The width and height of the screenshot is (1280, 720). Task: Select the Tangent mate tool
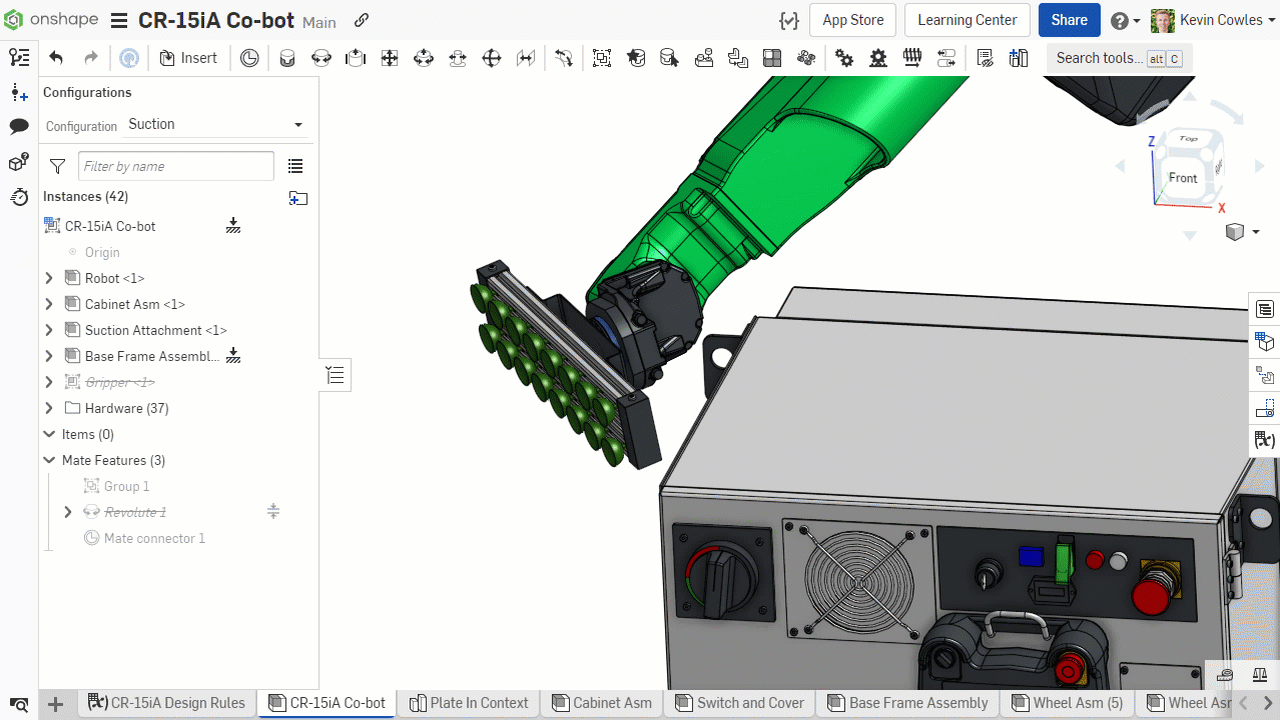pos(564,58)
